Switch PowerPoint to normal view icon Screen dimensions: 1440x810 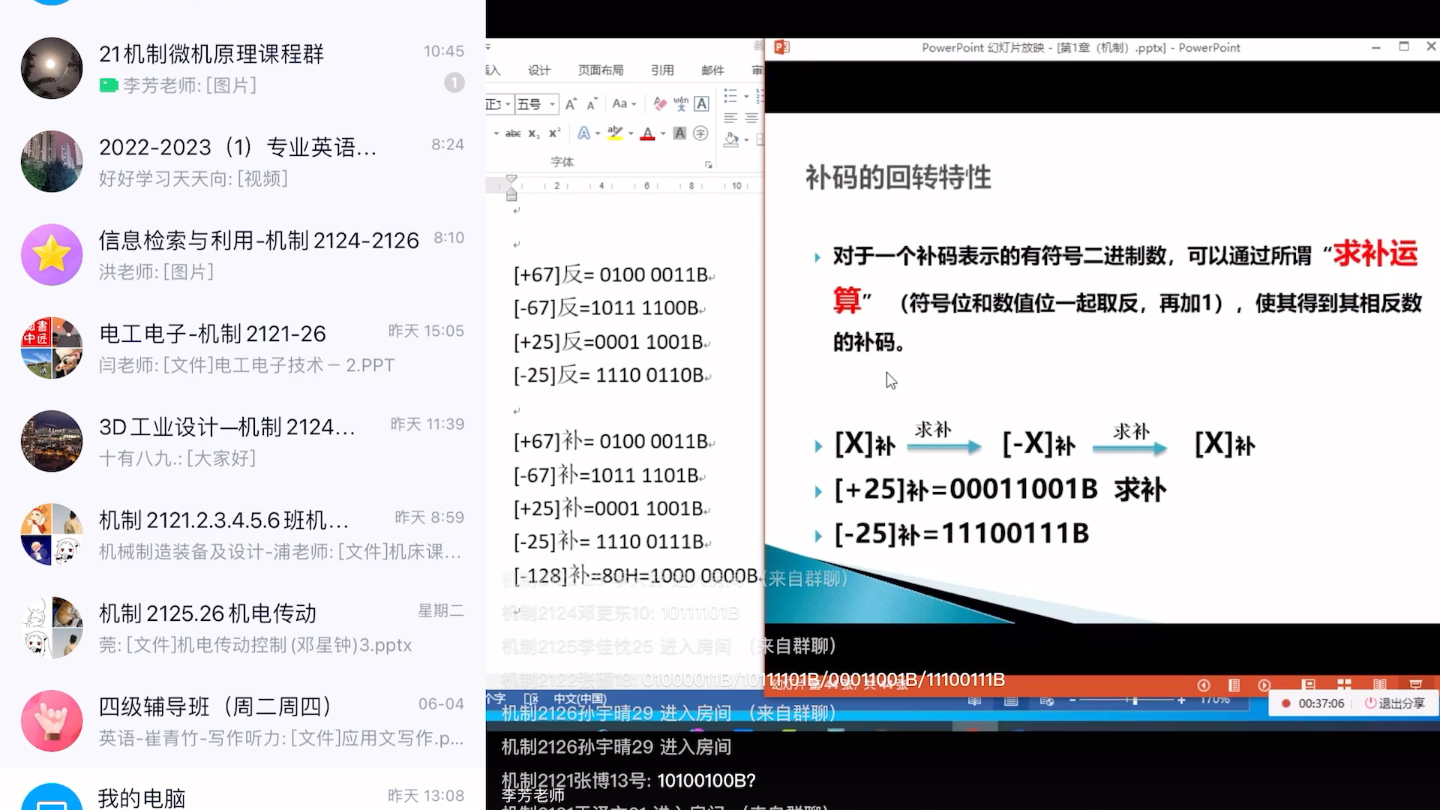pos(1309,684)
